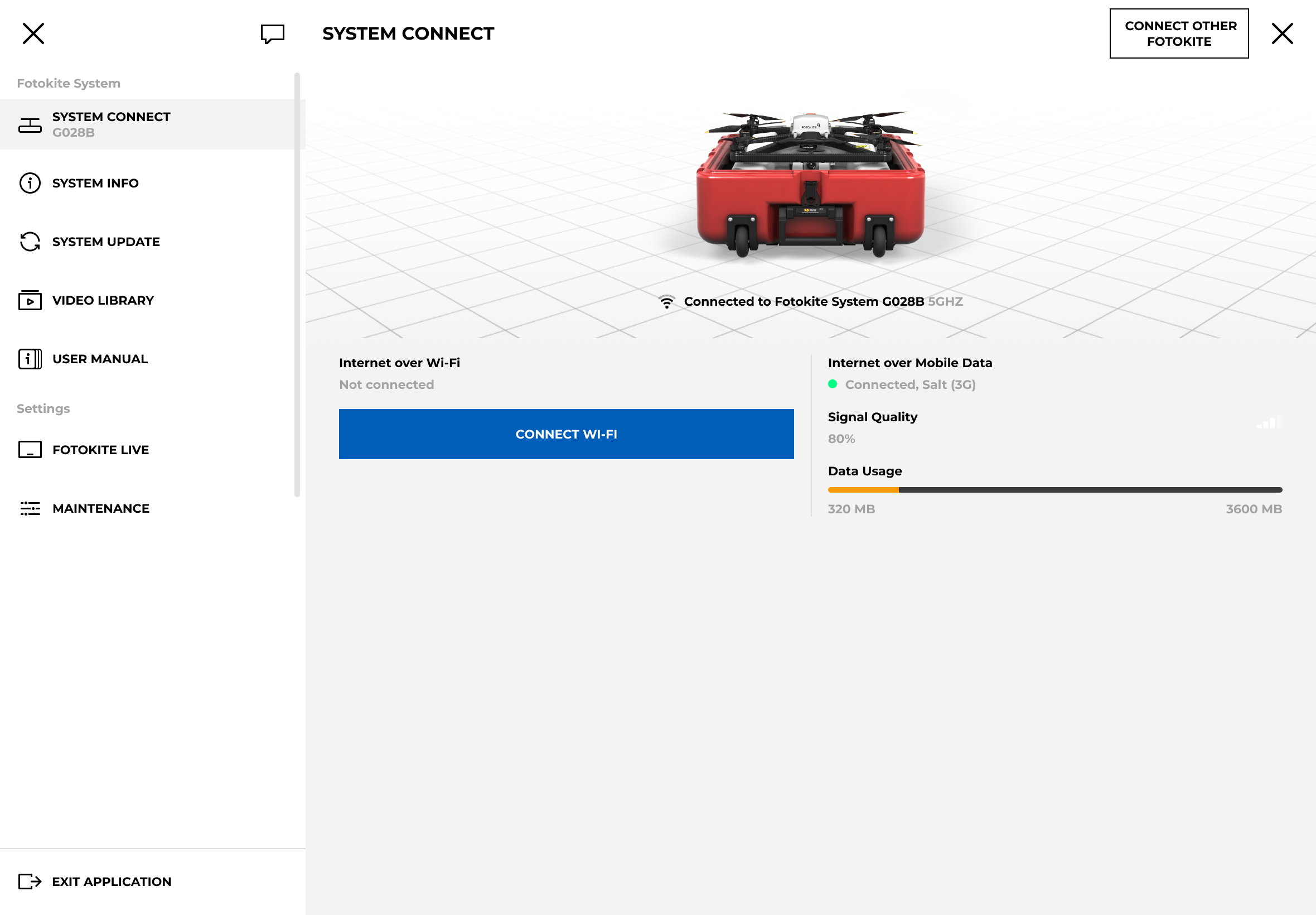Close the System Connect panel
This screenshot has height=915, width=1316.
(x=1282, y=33)
